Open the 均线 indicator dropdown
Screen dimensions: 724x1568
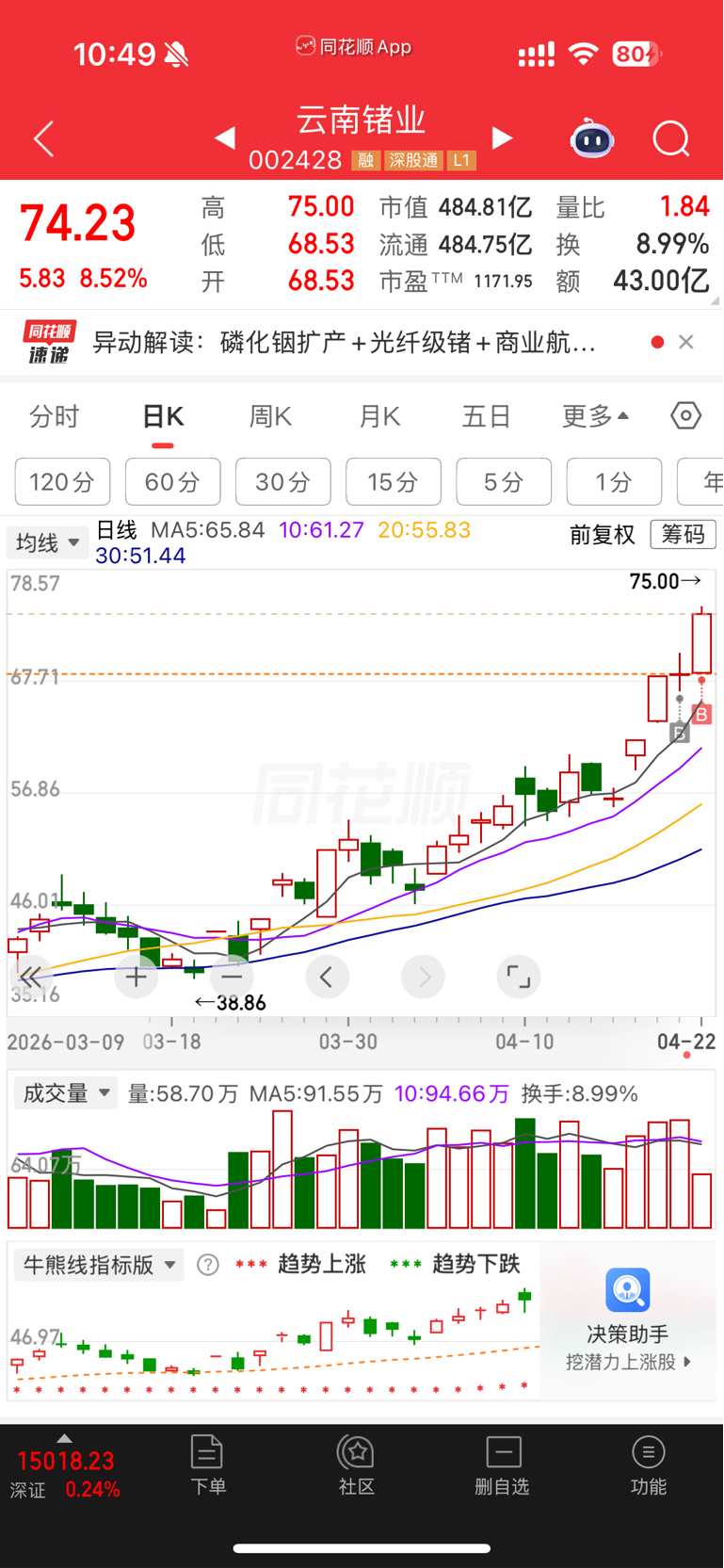click(x=47, y=543)
